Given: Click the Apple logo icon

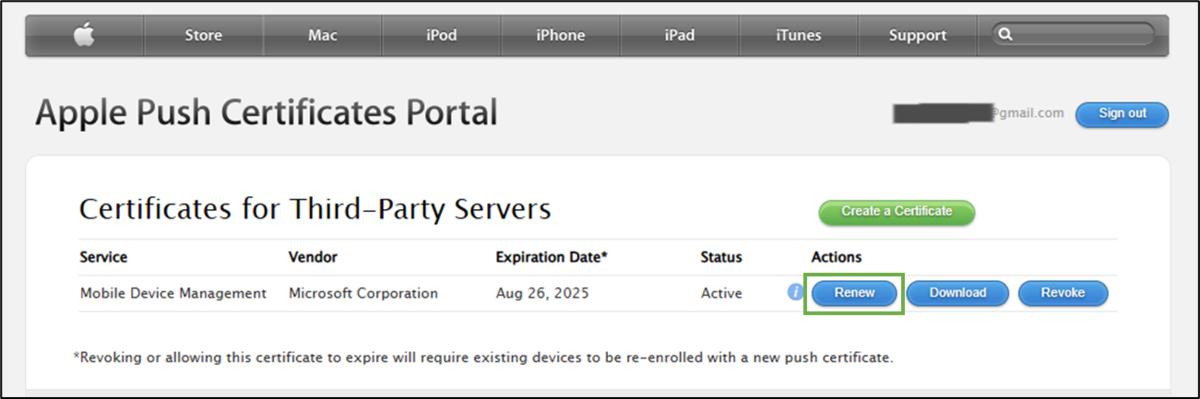Looking at the screenshot, I should [84, 35].
